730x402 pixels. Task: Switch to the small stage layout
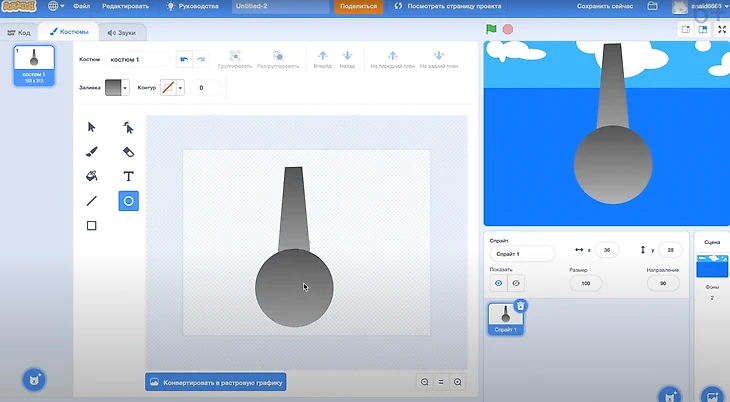pyautogui.click(x=686, y=29)
